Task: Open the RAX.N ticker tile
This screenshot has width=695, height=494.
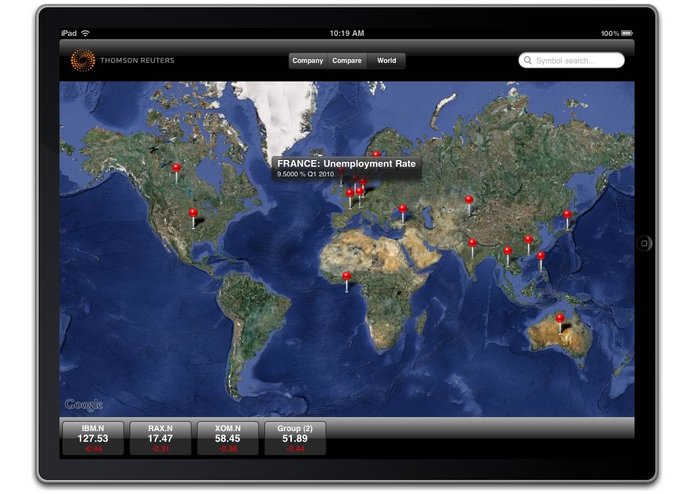Action: click(x=160, y=438)
